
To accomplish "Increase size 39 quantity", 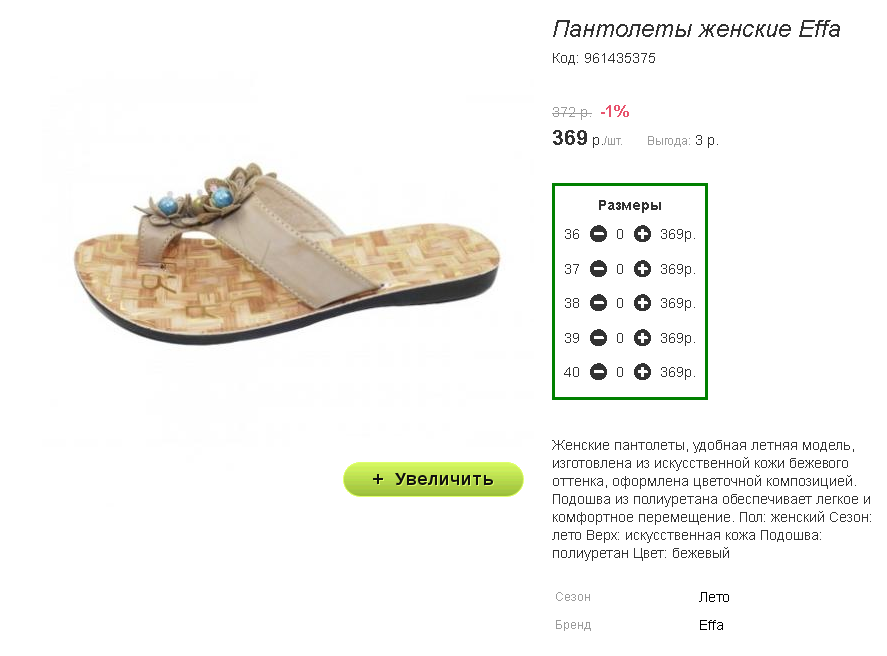I will tap(642, 338).
